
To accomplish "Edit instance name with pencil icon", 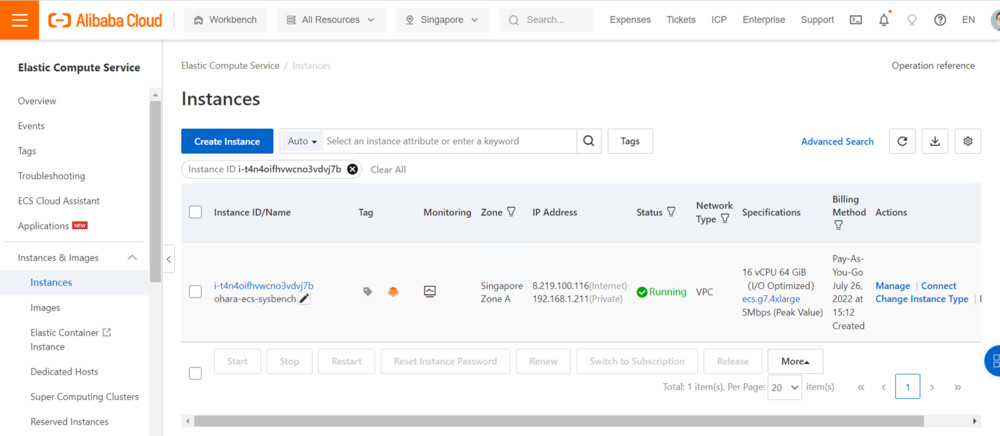I will pyautogui.click(x=304, y=299).
